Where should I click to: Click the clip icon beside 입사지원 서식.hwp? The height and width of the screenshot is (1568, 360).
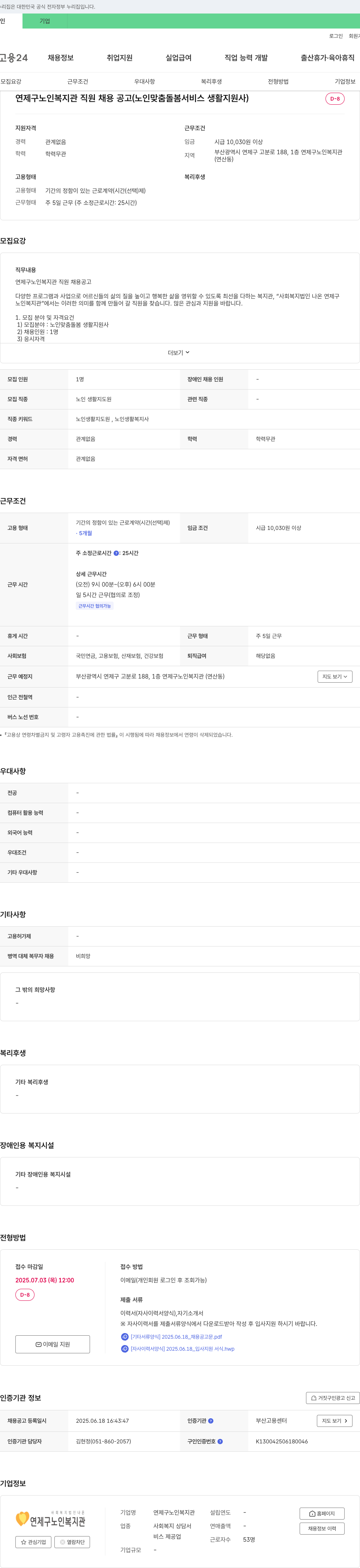coord(124,1349)
